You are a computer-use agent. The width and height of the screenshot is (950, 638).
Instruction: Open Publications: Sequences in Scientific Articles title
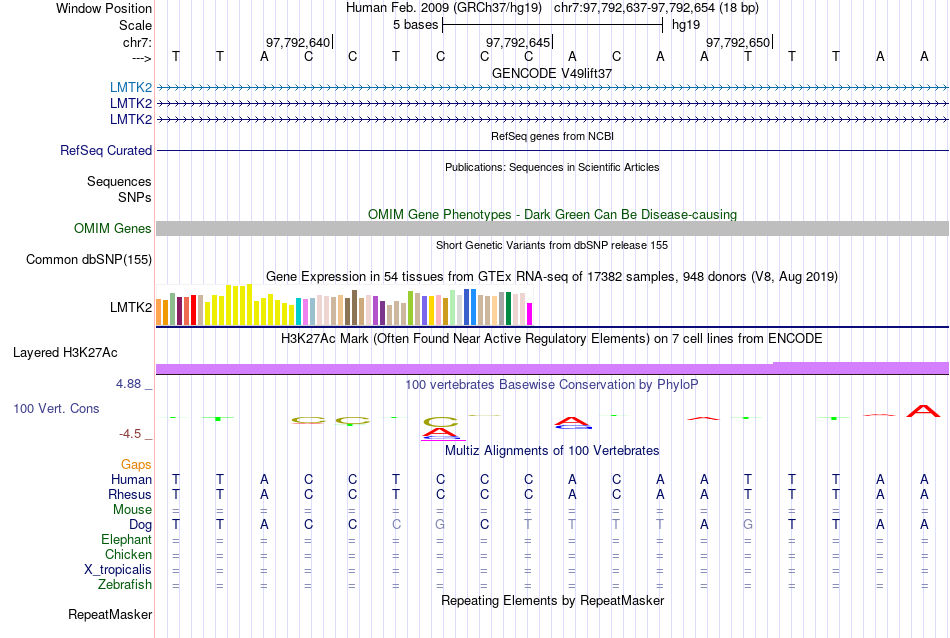tap(552, 167)
